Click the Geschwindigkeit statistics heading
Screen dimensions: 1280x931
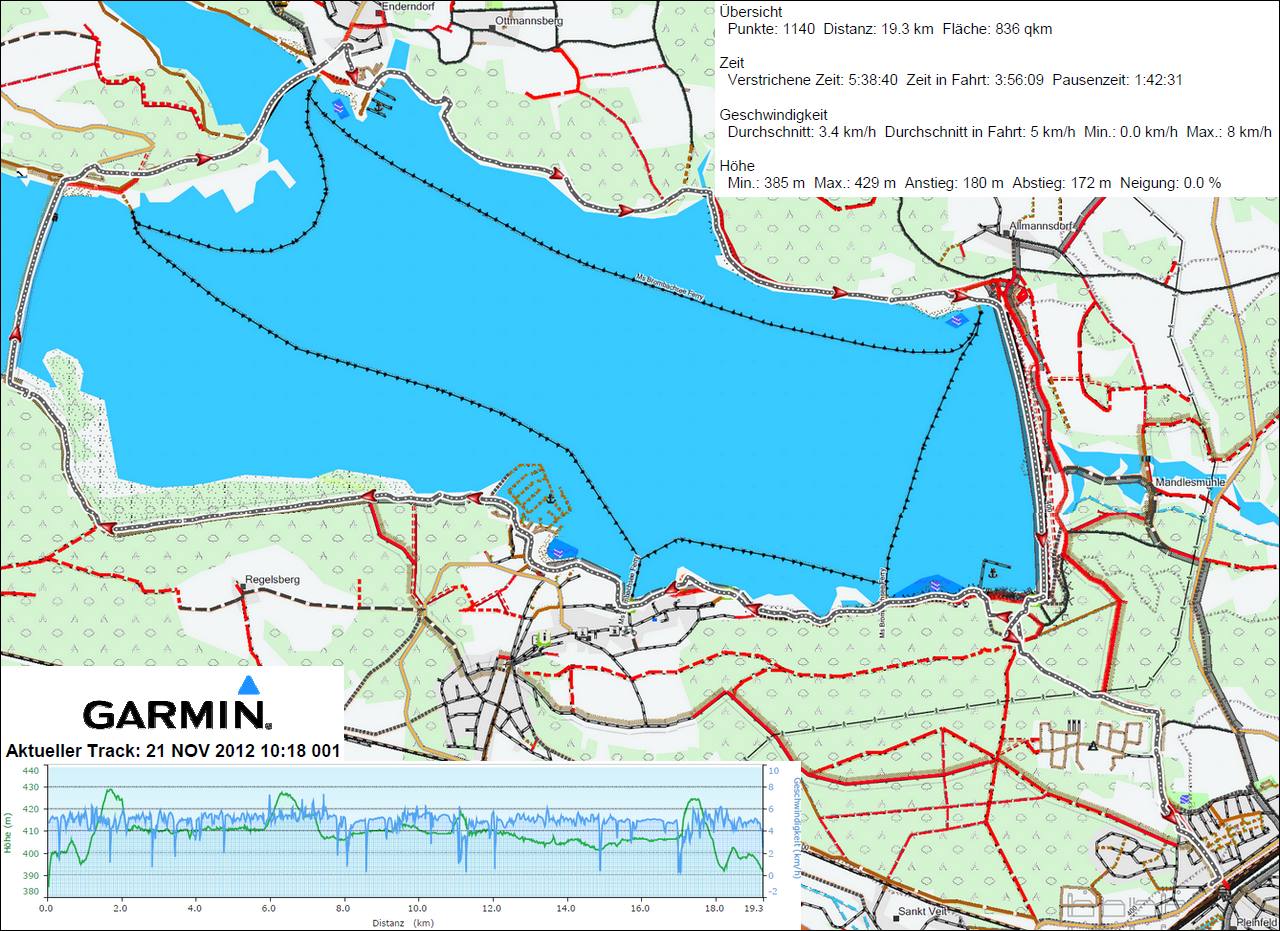click(773, 115)
